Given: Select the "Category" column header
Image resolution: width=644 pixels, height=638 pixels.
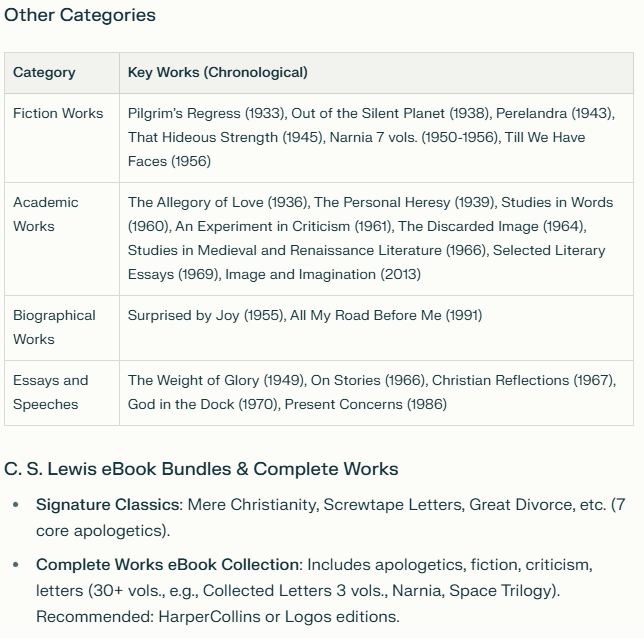Looking at the screenshot, I should (44, 72).
